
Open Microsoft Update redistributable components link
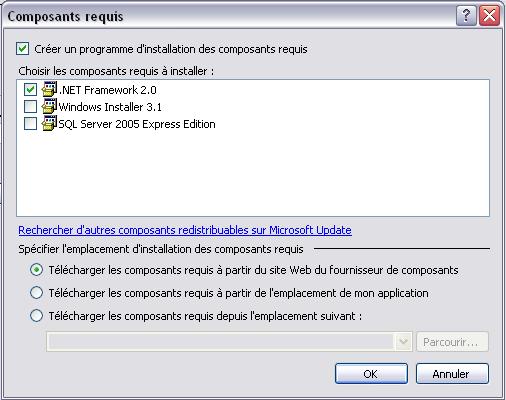[x=185, y=230]
